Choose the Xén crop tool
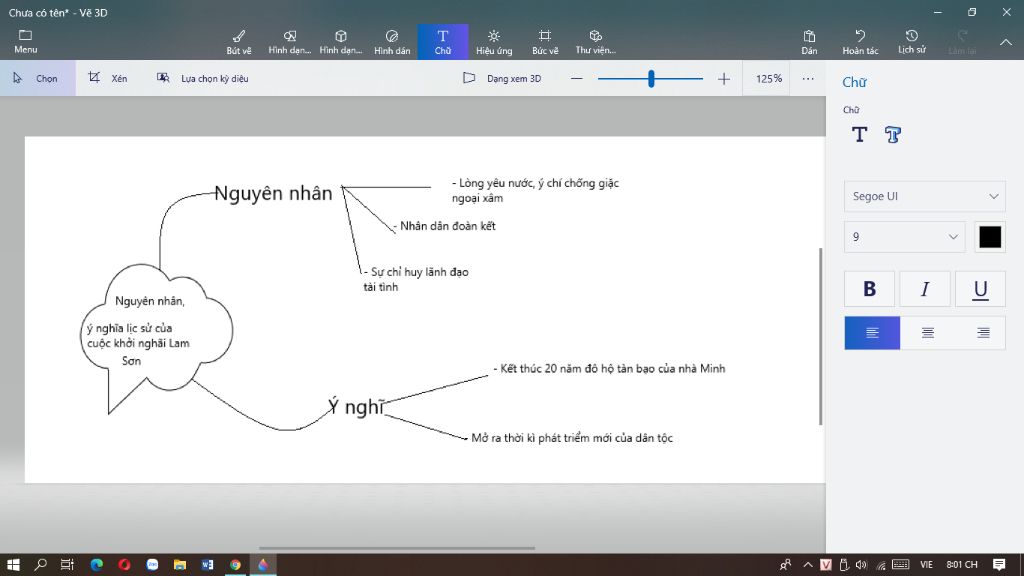The height and width of the screenshot is (576, 1024). [108, 78]
